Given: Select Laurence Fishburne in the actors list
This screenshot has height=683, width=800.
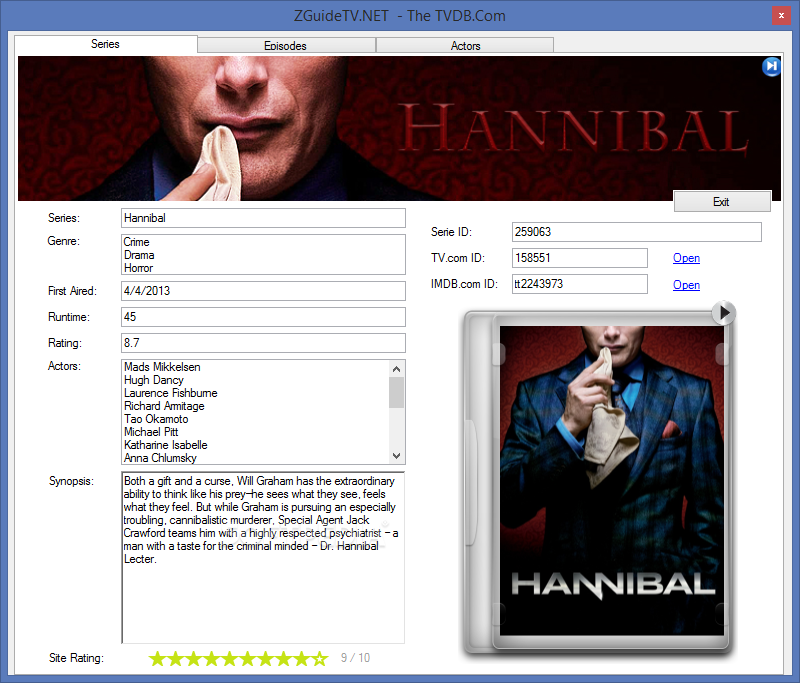Looking at the screenshot, I should pos(170,393).
